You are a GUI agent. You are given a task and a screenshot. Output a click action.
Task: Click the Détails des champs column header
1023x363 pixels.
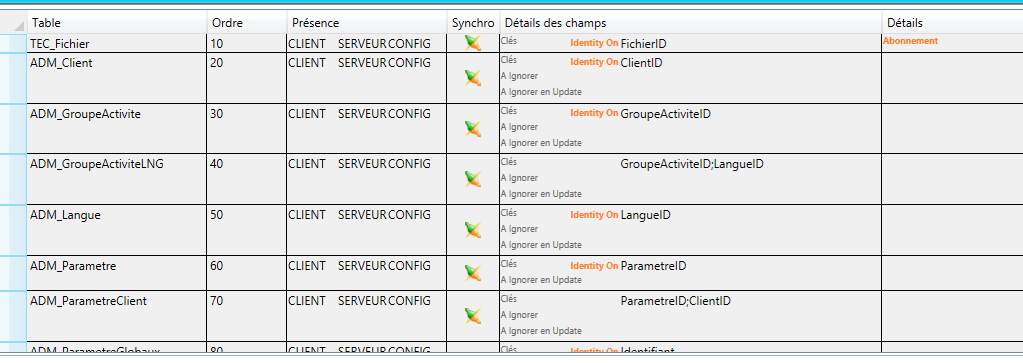tap(690, 23)
